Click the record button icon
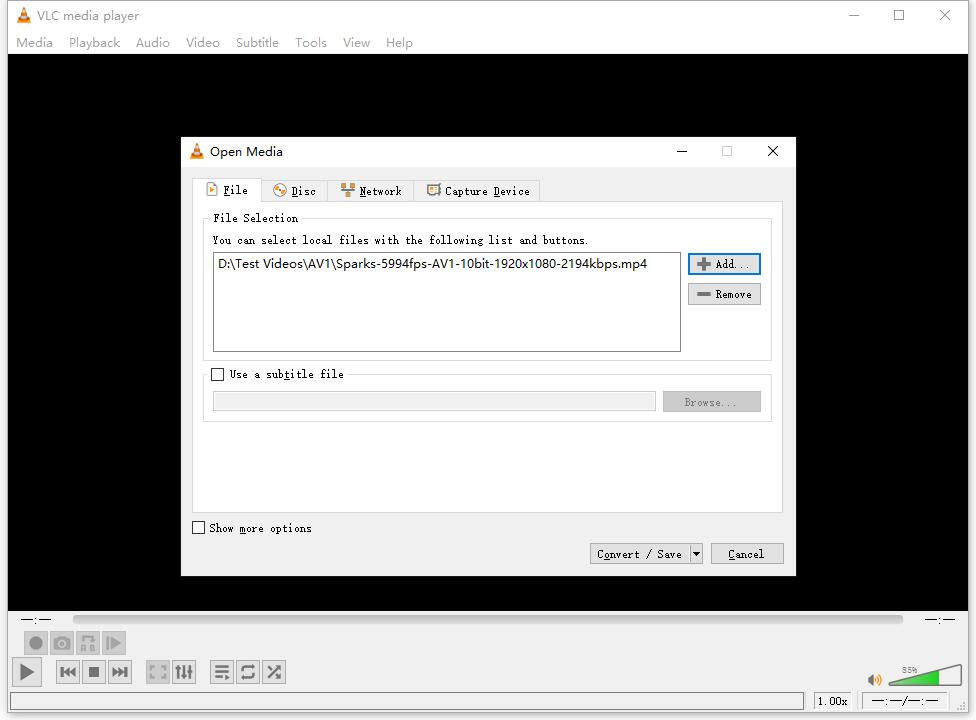 coord(36,643)
